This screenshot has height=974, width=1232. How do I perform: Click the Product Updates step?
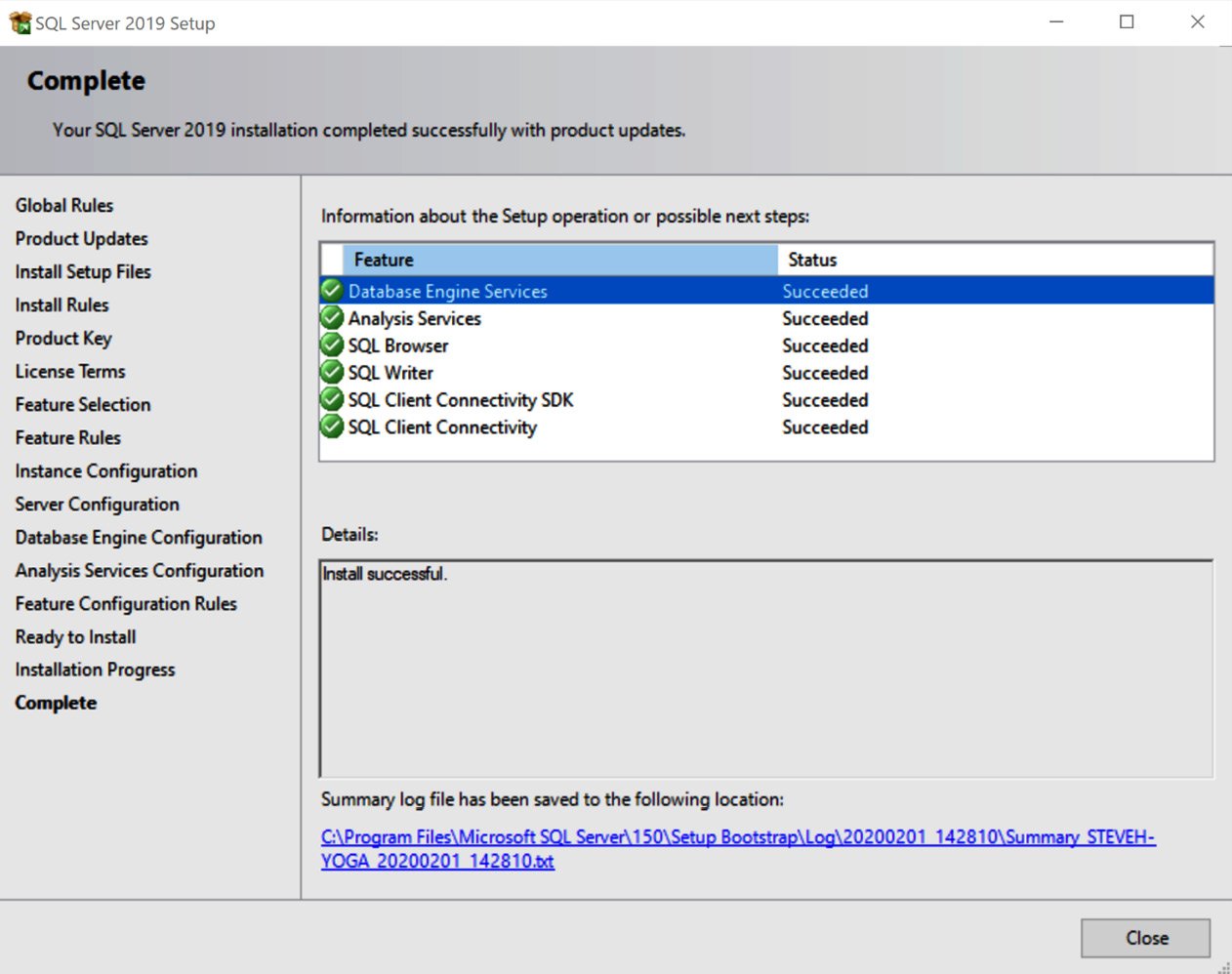(81, 238)
